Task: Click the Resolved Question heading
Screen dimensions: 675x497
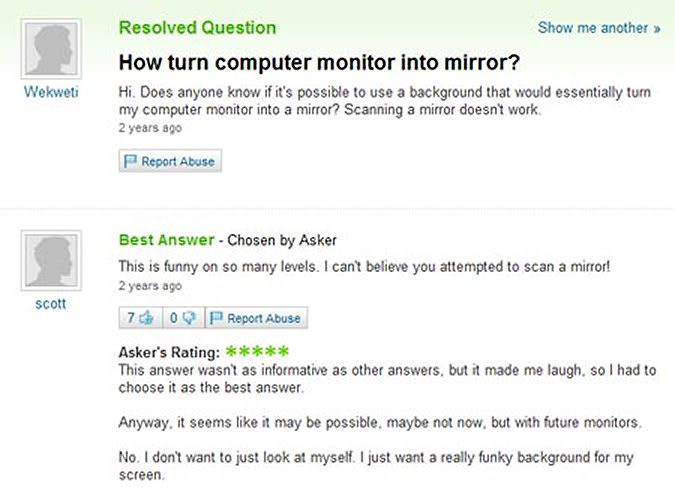Action: (x=197, y=28)
